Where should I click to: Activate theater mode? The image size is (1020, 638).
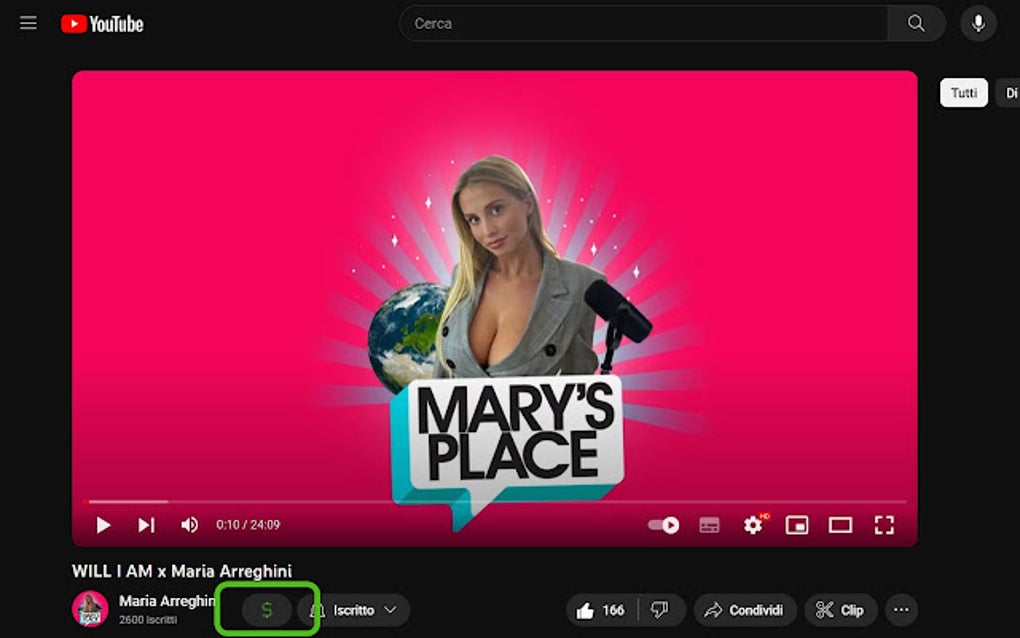839,524
